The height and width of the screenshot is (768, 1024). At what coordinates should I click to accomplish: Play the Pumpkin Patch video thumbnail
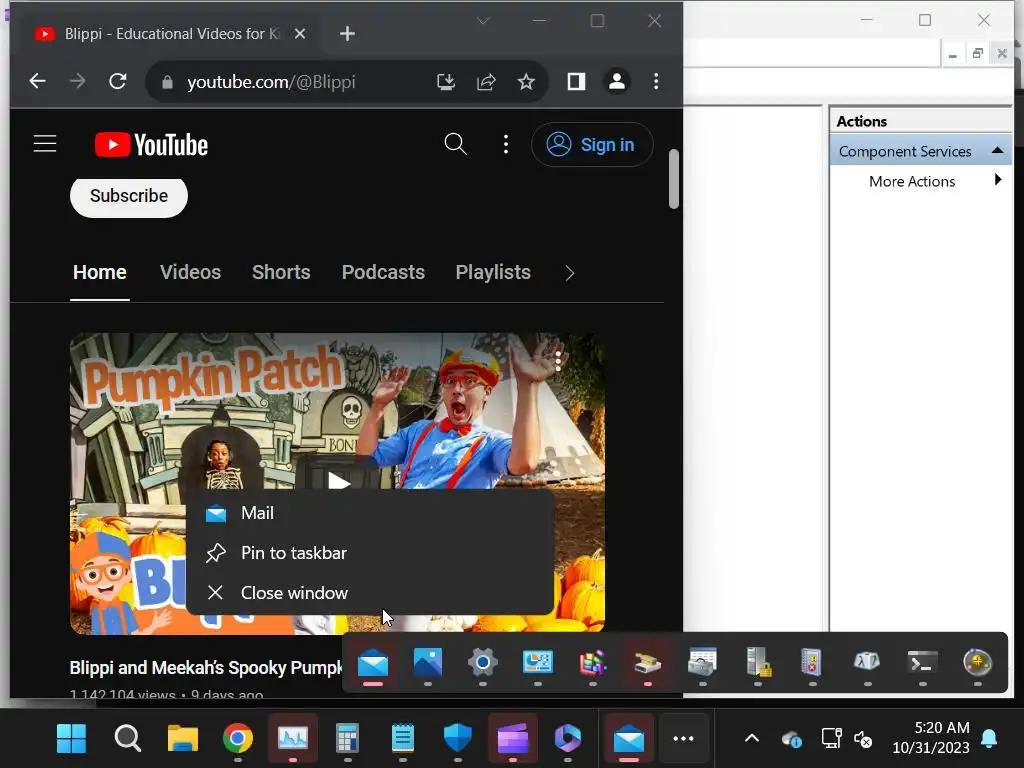[338, 482]
